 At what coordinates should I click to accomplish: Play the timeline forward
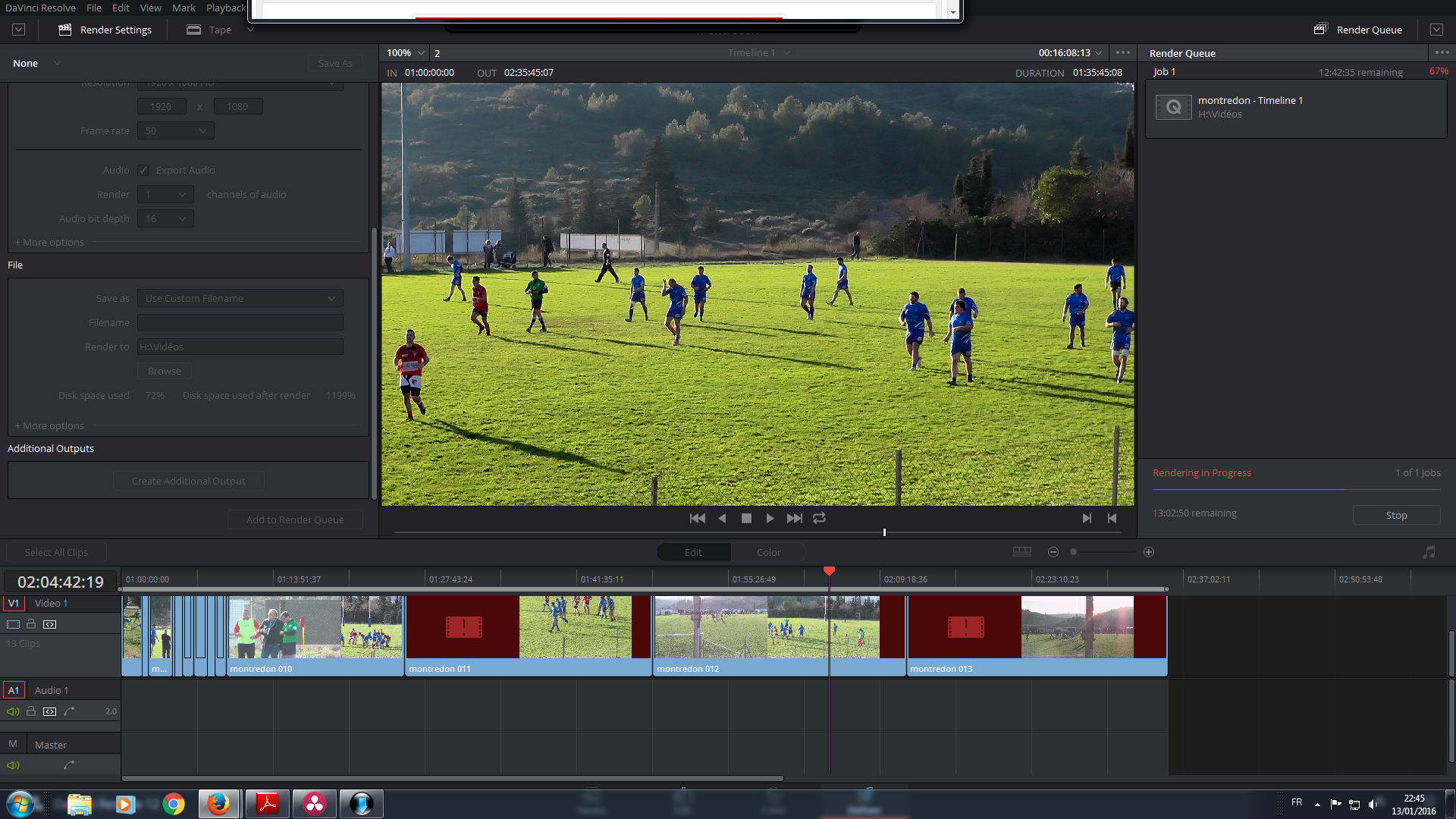coord(770,518)
